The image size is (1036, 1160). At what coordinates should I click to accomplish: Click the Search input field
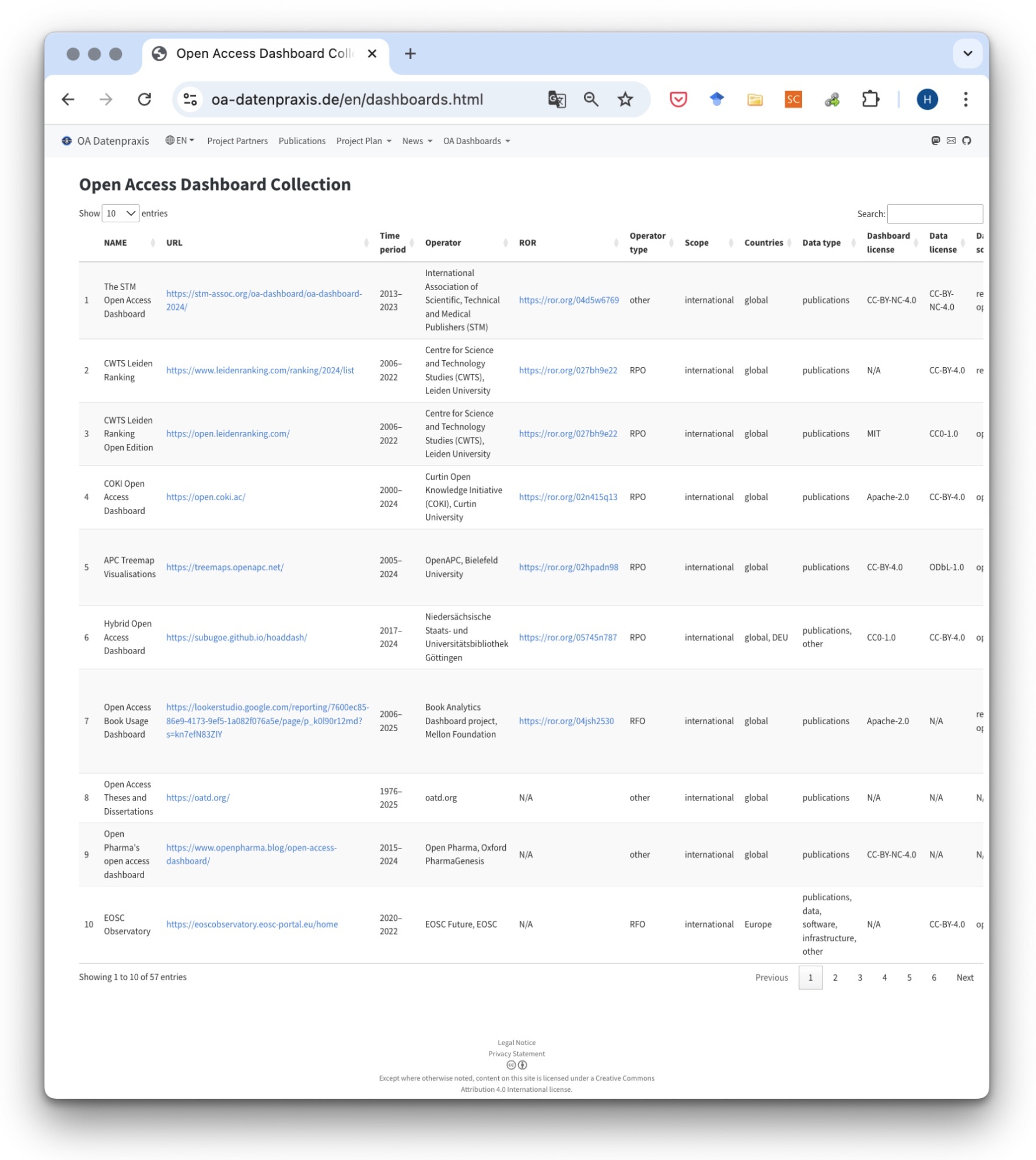[x=935, y=214]
